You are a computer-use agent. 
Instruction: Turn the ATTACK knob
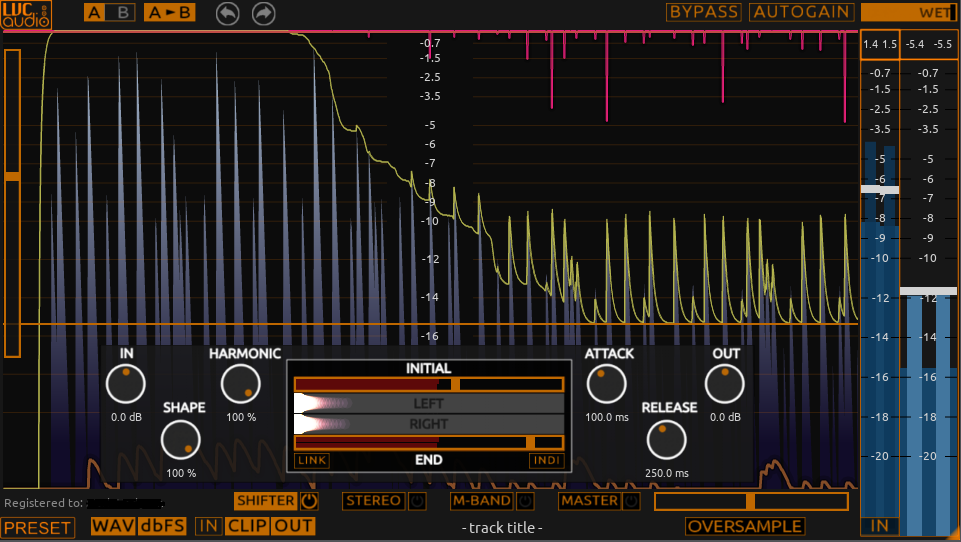(607, 384)
